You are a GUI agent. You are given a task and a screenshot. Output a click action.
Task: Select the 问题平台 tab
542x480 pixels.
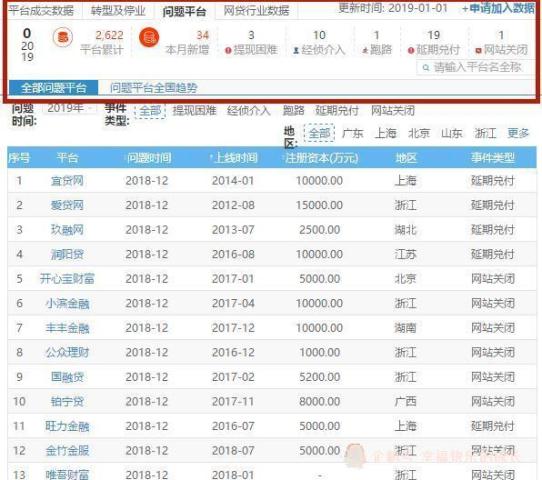click(184, 12)
